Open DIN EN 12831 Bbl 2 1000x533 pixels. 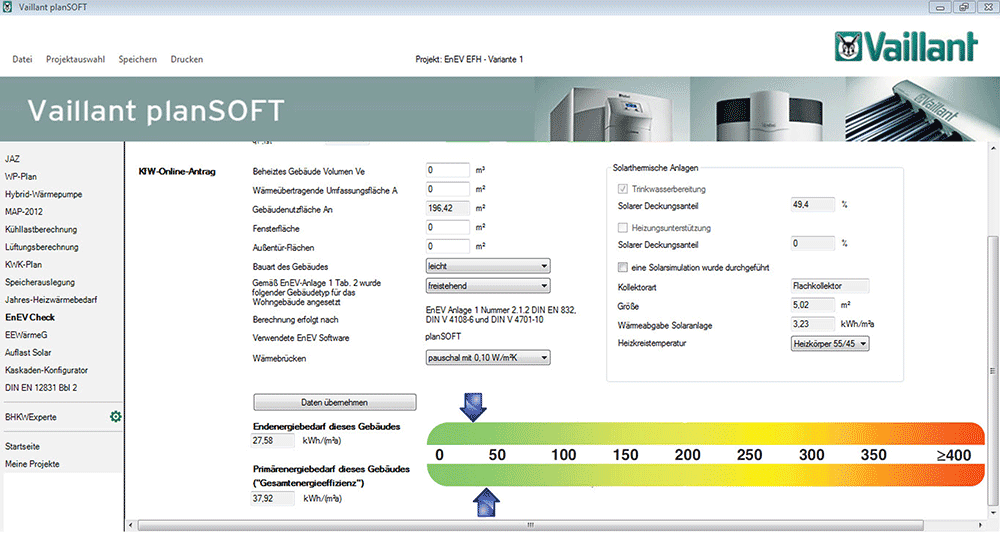[x=41, y=387]
